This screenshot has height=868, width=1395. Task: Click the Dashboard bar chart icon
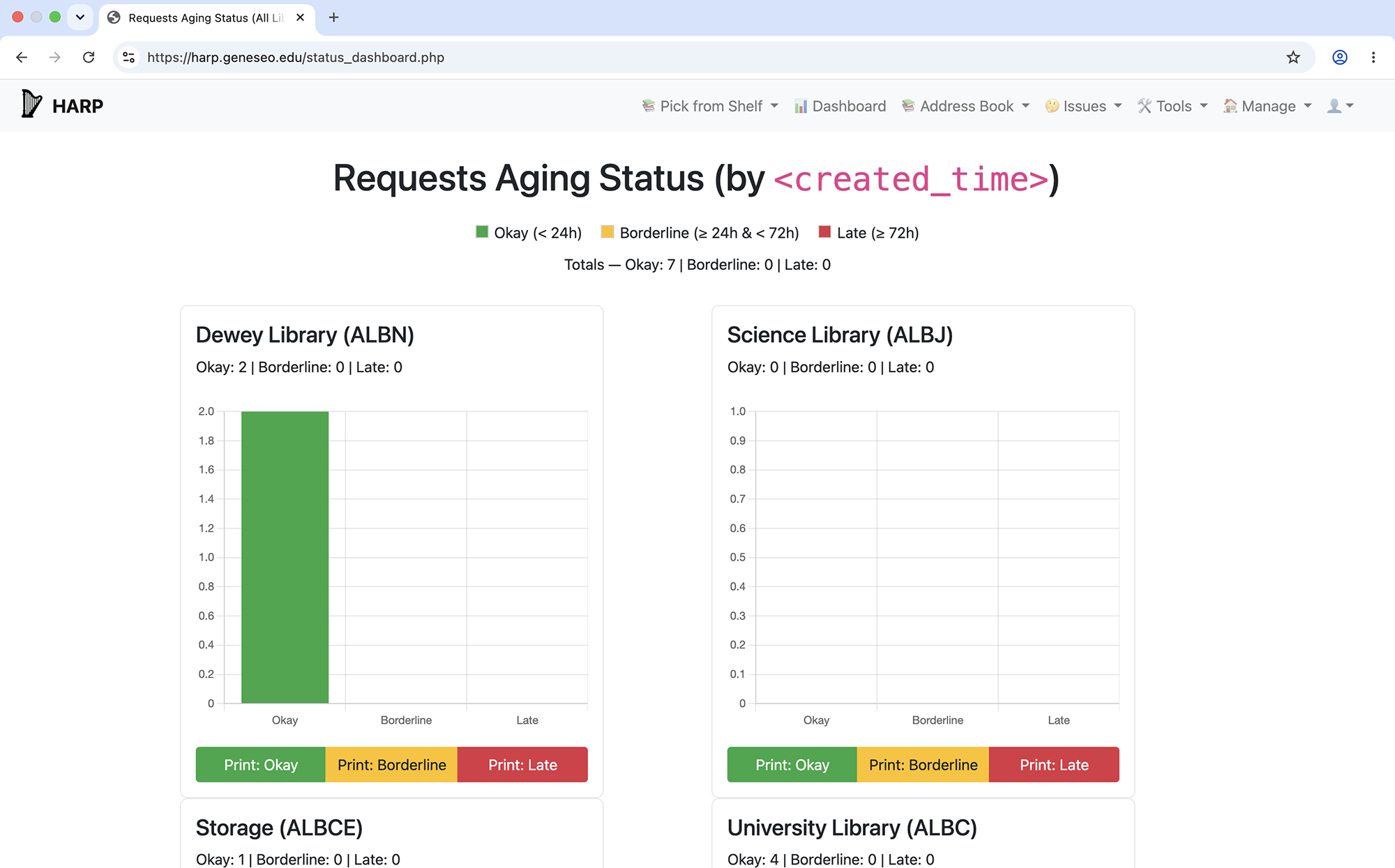[x=801, y=106]
